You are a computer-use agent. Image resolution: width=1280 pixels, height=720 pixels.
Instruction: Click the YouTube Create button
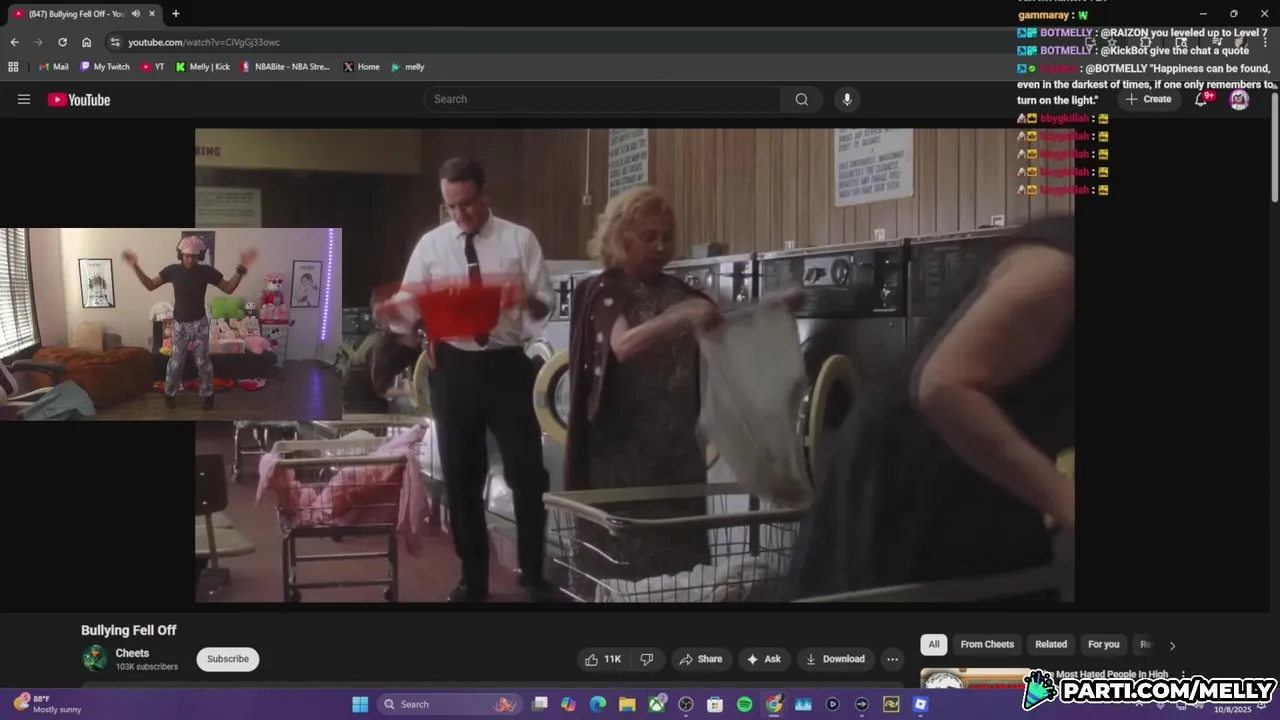pyautogui.click(x=1148, y=99)
